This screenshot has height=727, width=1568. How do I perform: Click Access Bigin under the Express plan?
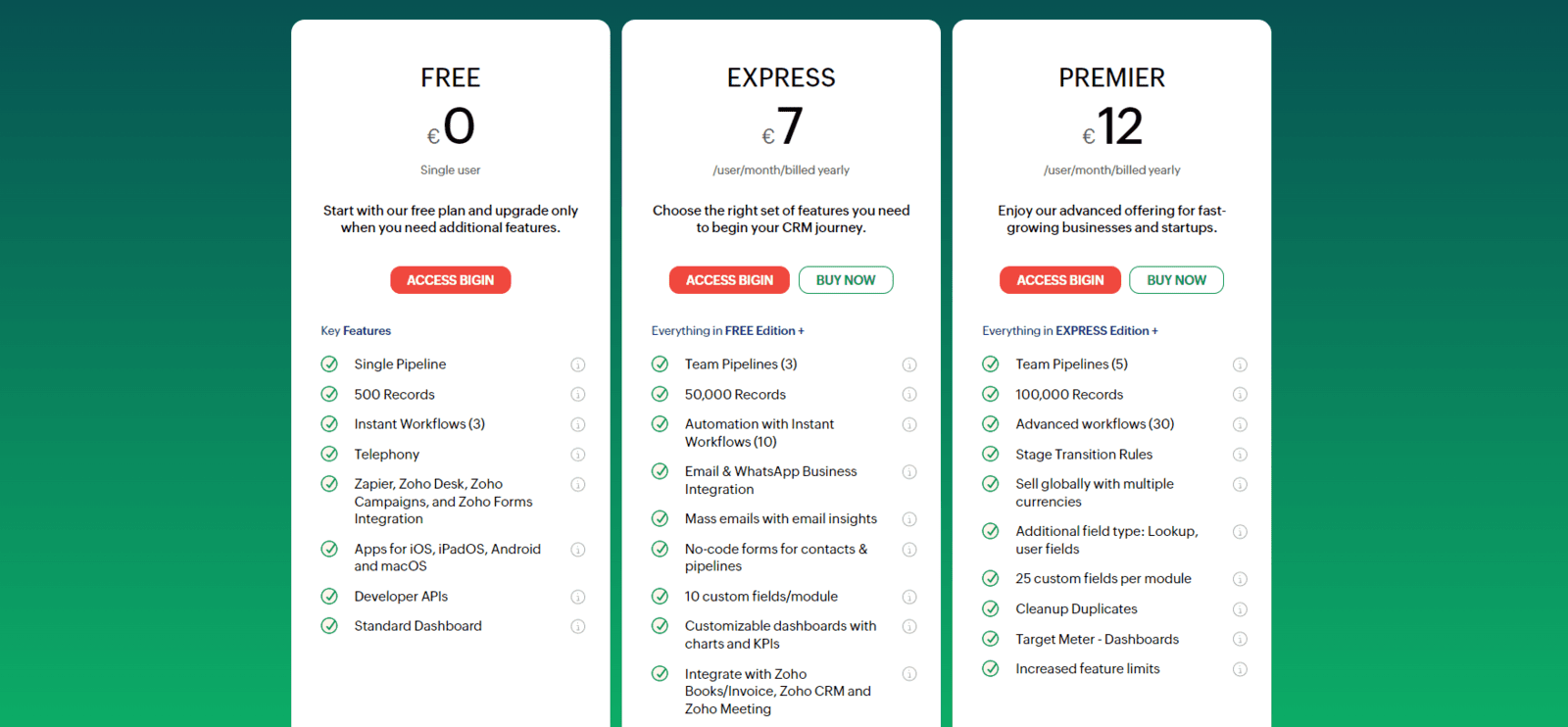[x=729, y=280]
